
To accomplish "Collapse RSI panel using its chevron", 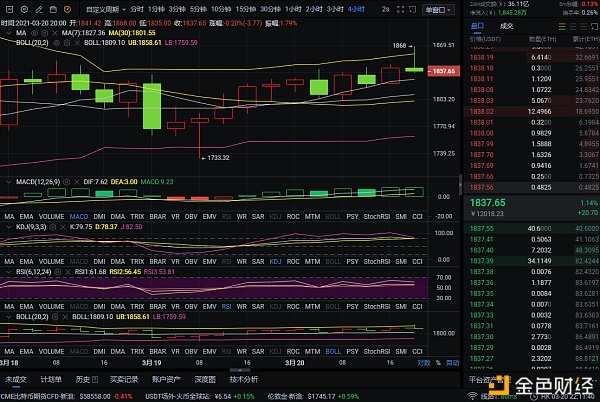I will pos(8,272).
